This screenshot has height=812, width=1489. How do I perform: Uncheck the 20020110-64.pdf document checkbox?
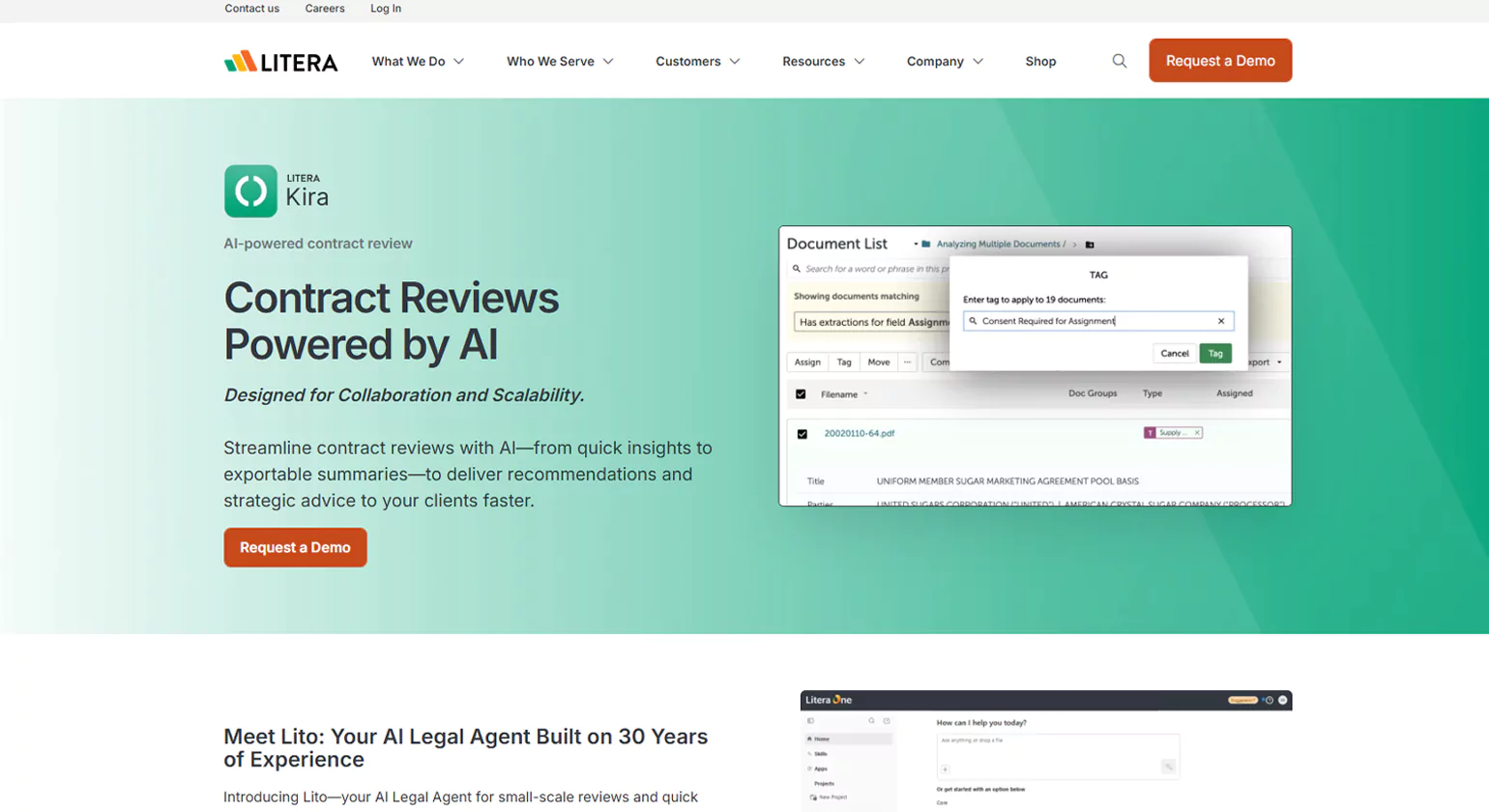click(802, 434)
